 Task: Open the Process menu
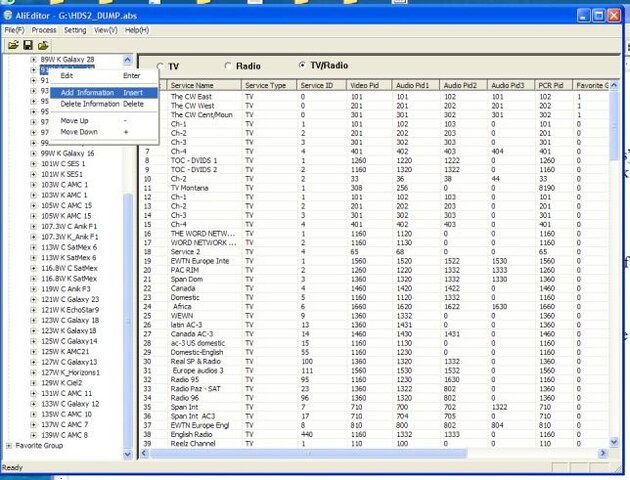coord(44,30)
